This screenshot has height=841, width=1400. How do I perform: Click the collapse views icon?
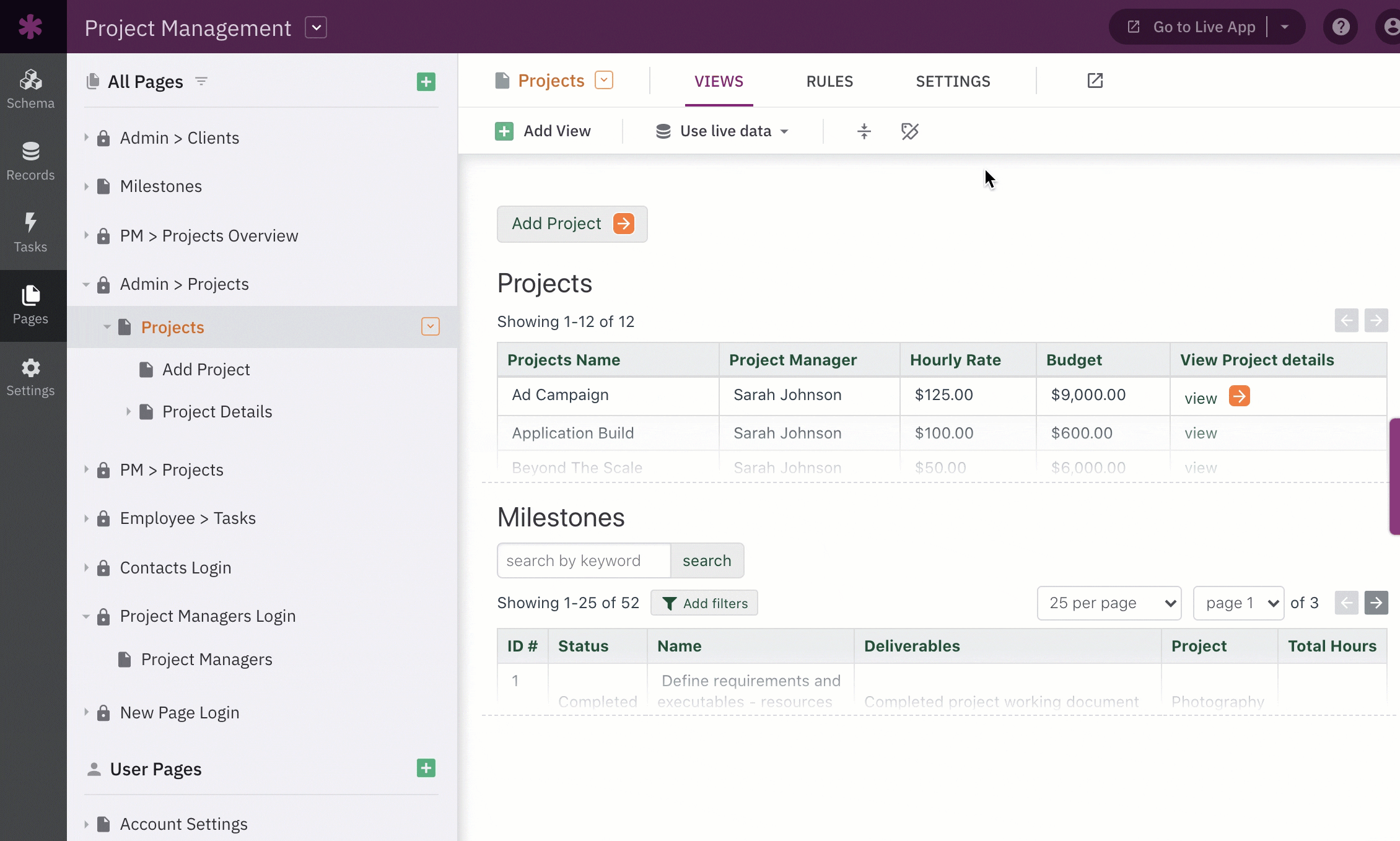tap(864, 131)
